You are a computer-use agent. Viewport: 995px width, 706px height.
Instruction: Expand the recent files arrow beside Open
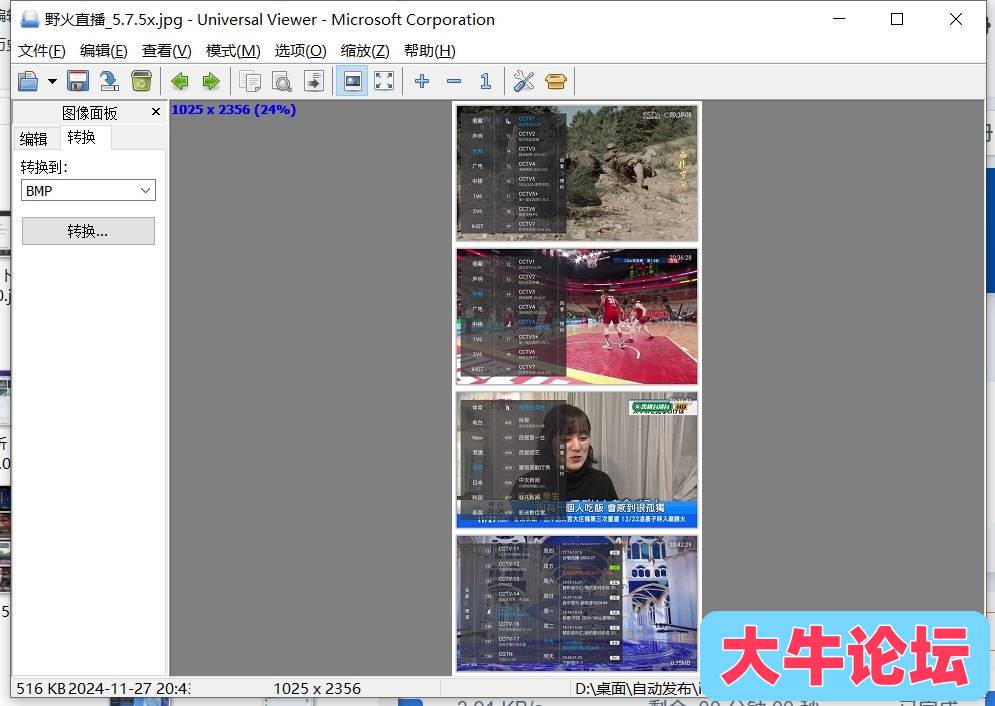click(52, 81)
